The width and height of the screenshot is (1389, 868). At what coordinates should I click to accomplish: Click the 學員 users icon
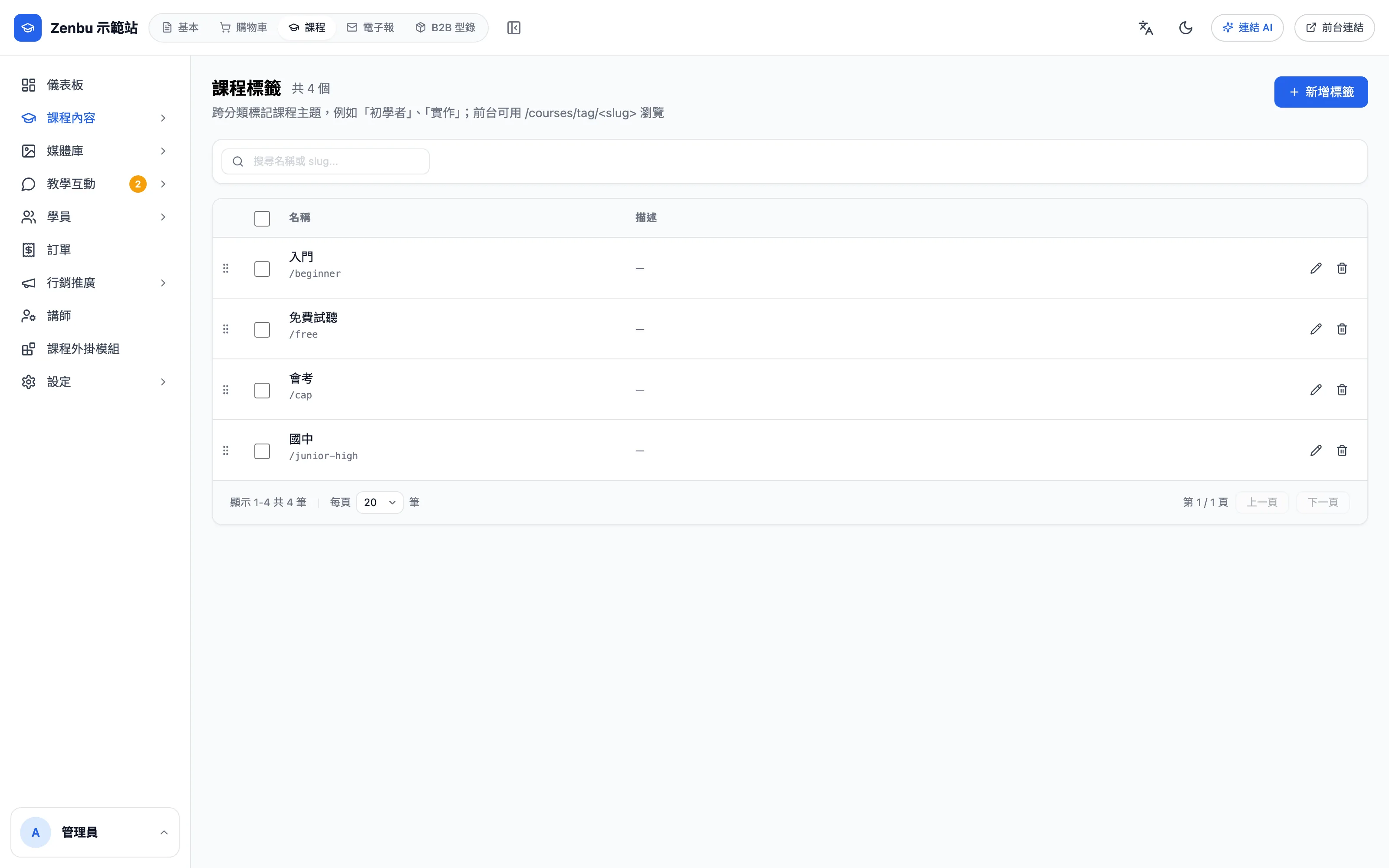(x=29, y=217)
